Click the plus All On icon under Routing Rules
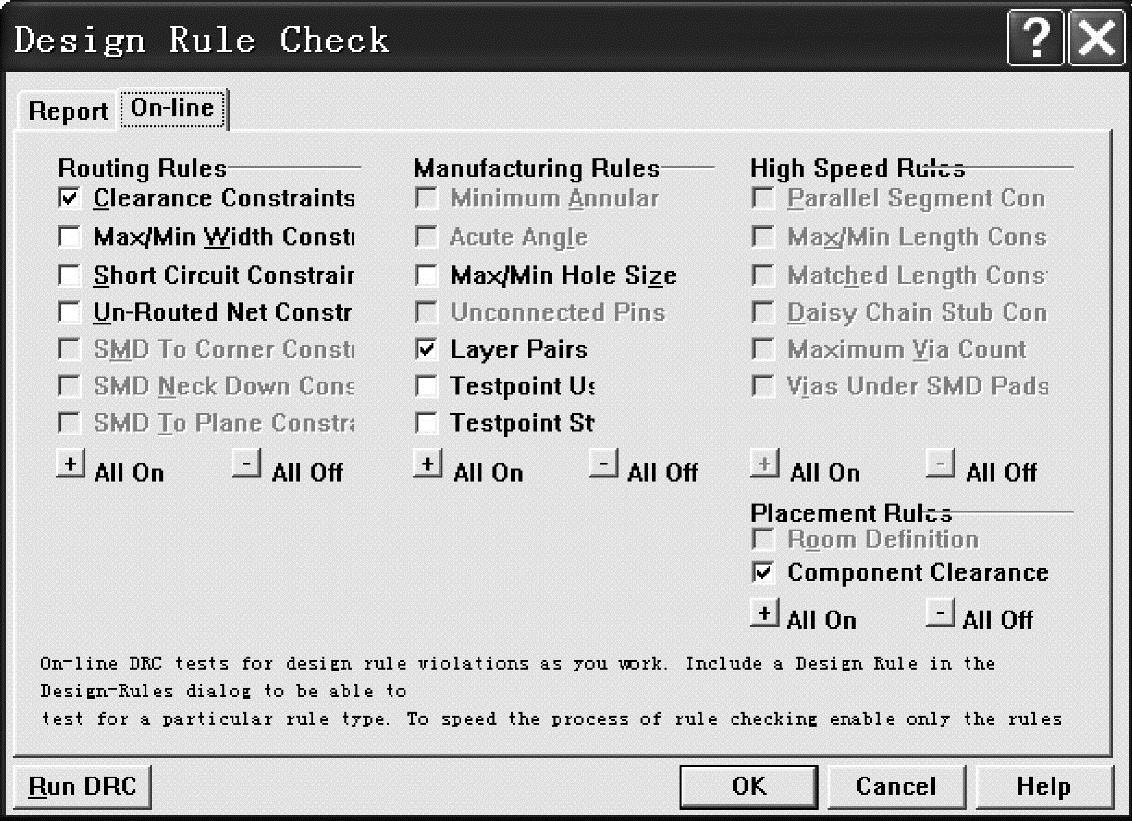Screen dimensions: 1132x821 point(71,464)
